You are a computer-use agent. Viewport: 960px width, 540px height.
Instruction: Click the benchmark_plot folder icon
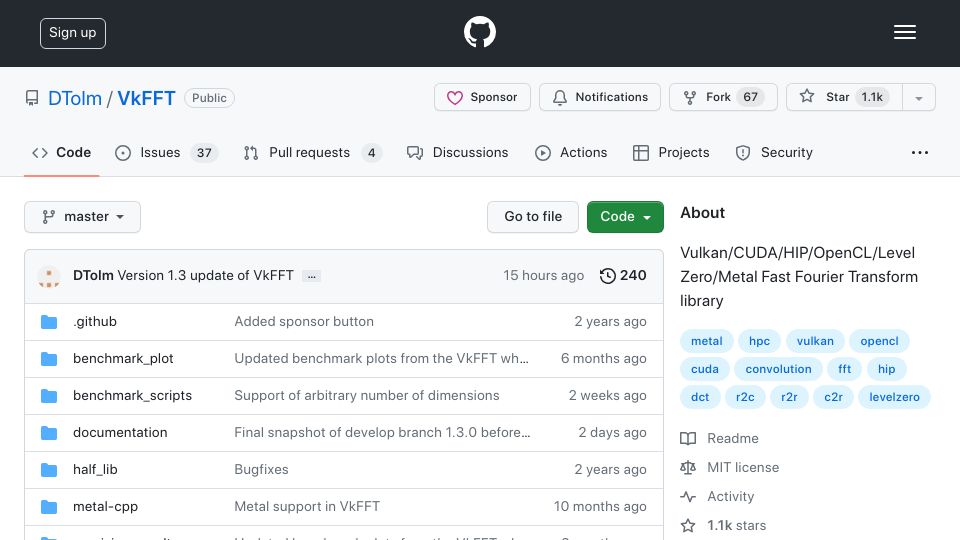(49, 359)
